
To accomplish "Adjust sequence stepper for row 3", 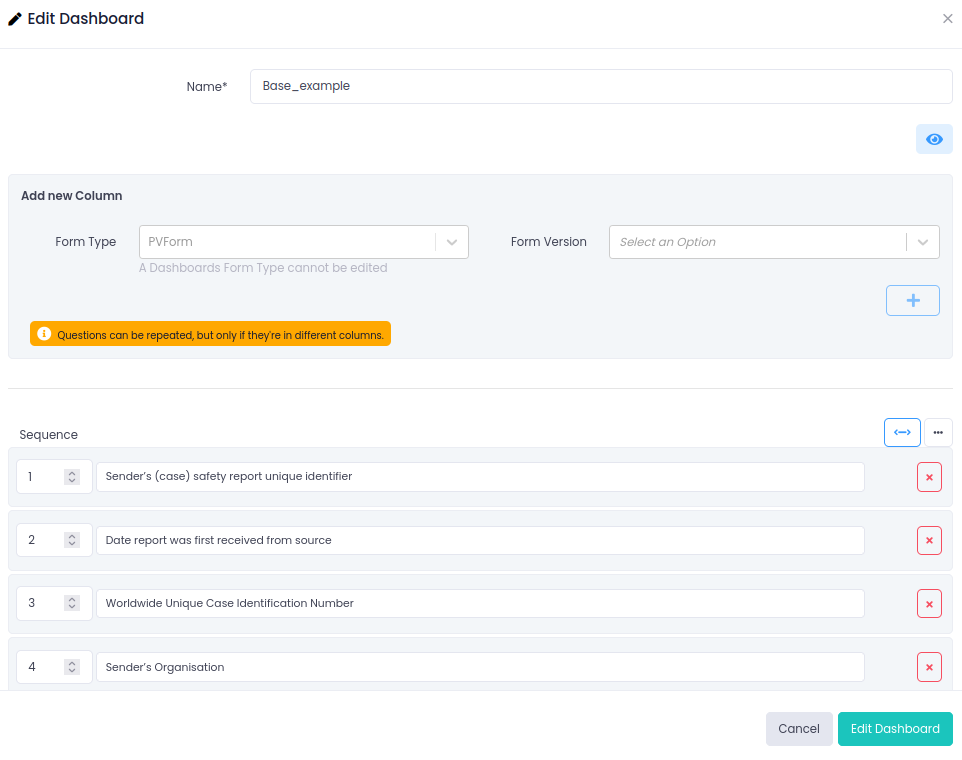I will (x=72, y=603).
